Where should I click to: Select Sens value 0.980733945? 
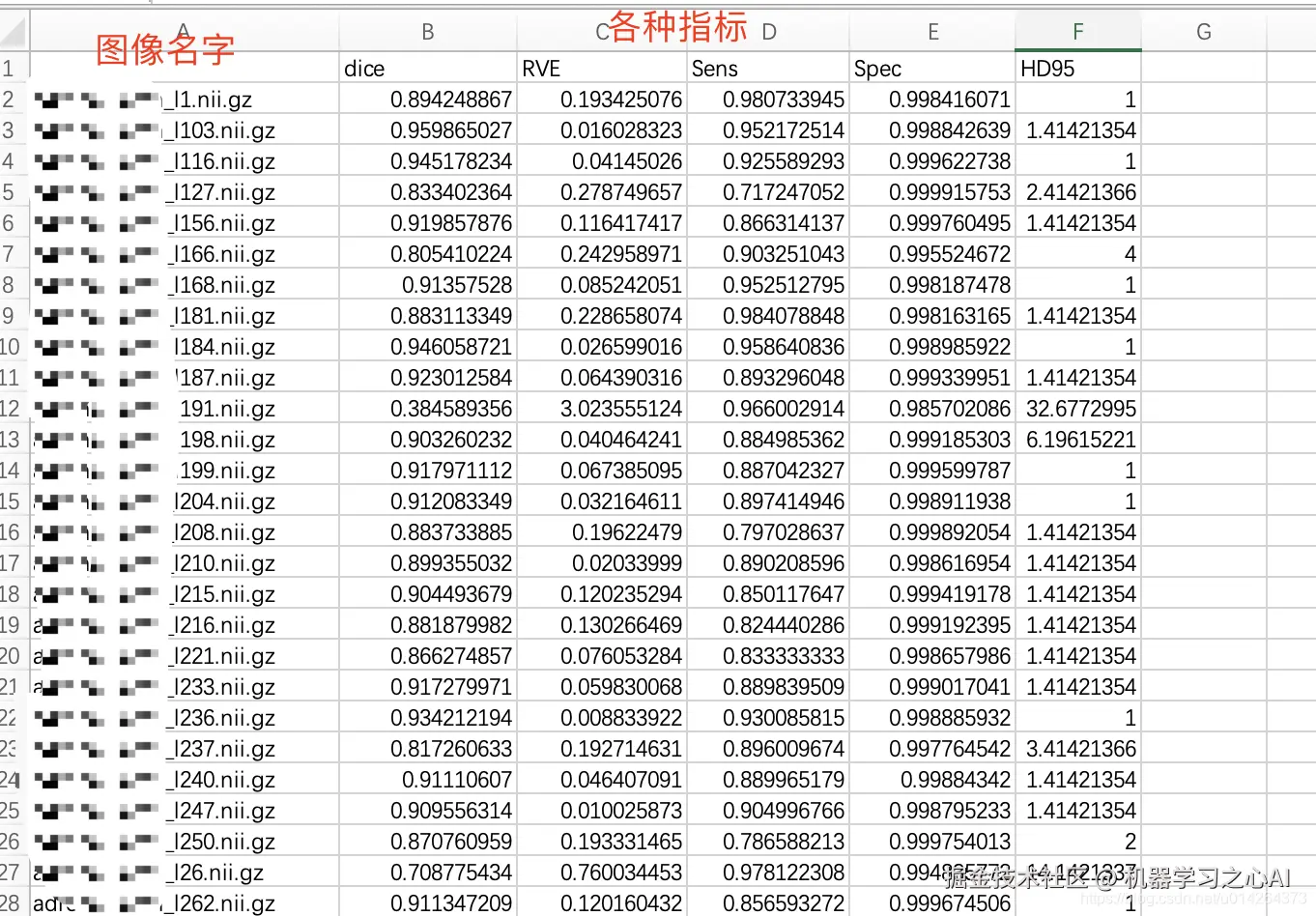click(x=768, y=100)
